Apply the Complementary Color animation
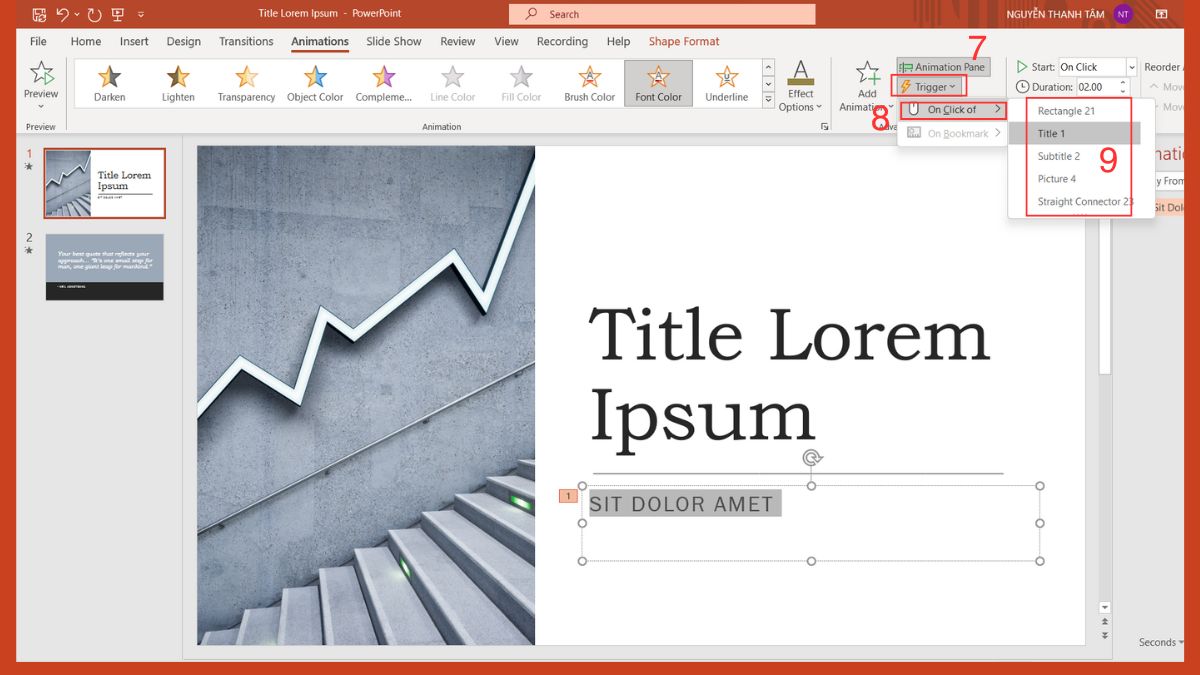The image size is (1200, 675). pos(383,83)
